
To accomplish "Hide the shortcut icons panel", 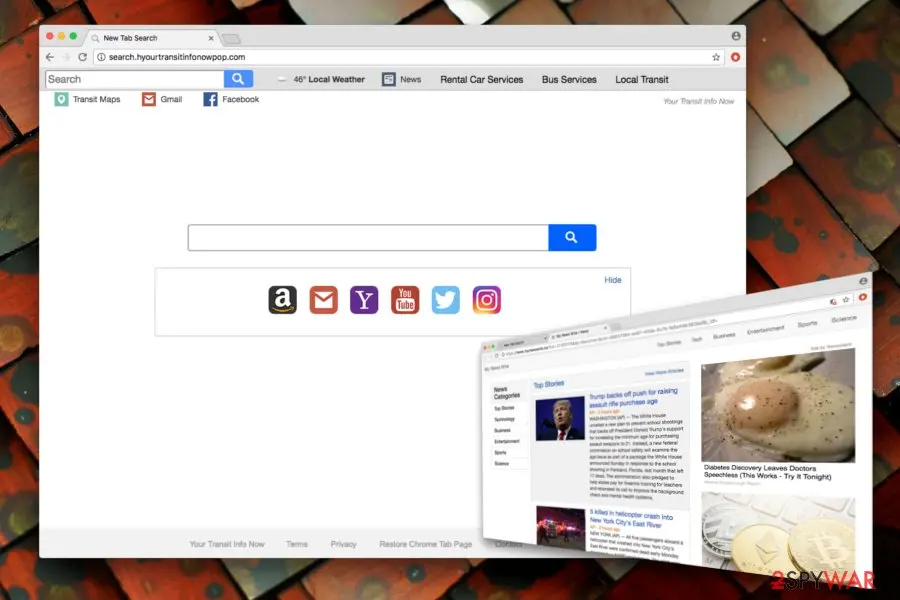I will point(612,280).
